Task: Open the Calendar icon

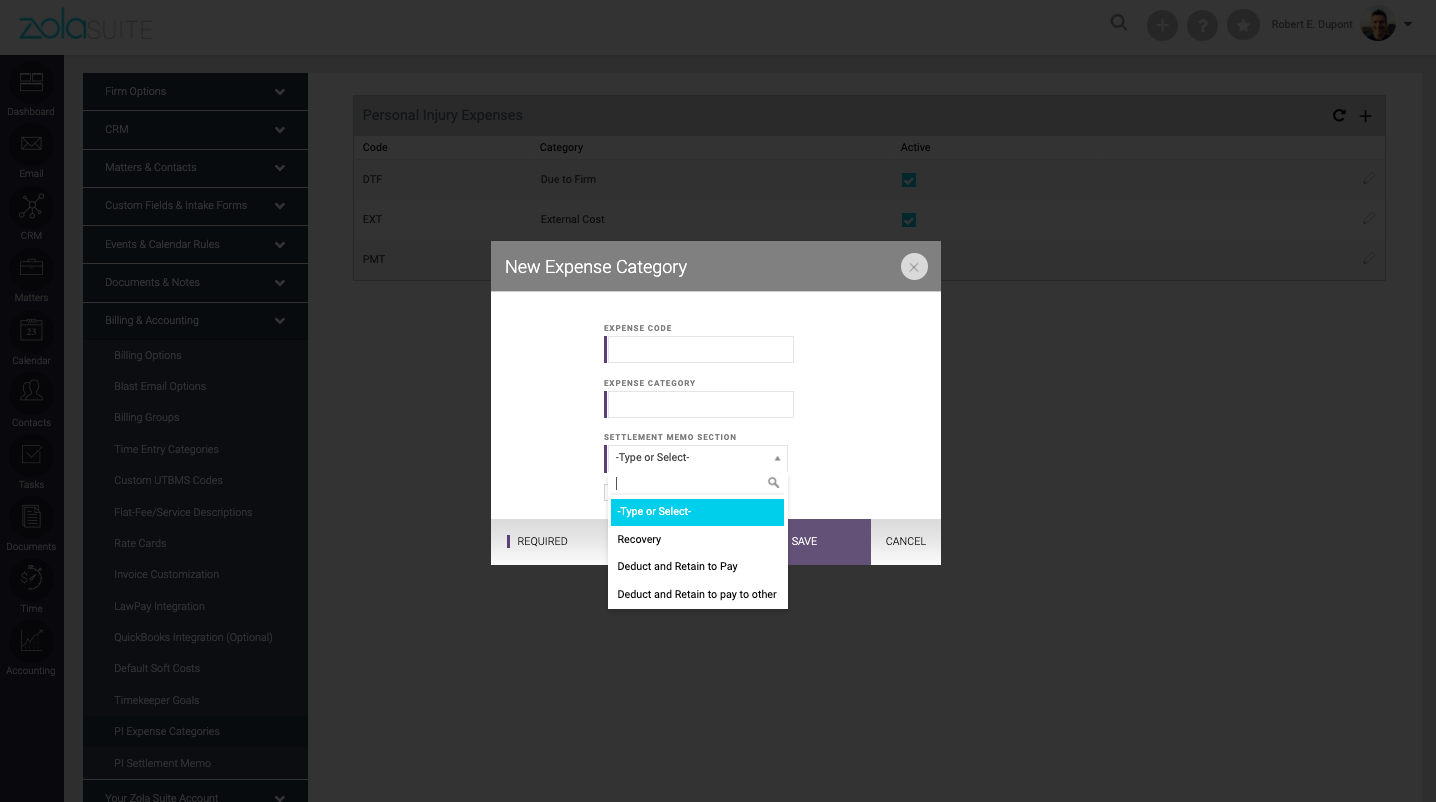Action: (x=31, y=331)
